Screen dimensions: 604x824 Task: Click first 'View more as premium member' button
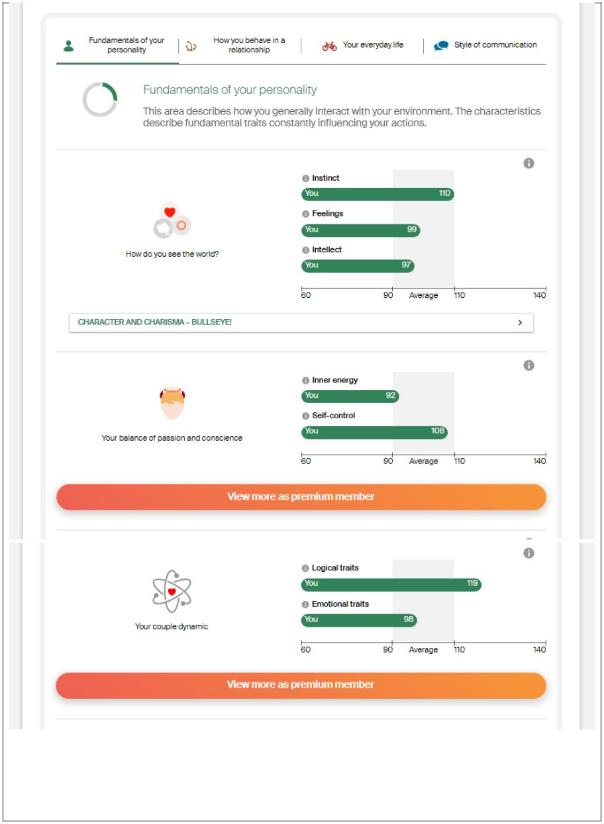tap(301, 497)
